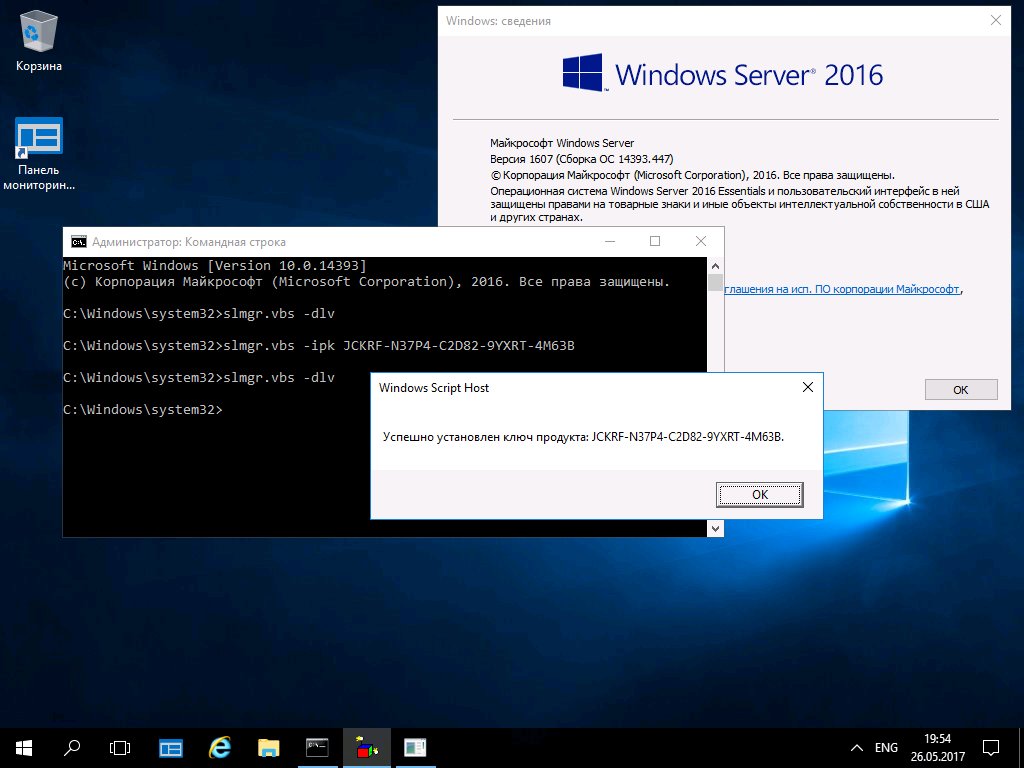This screenshot has height=768, width=1024.
Task: Minimize the Command Prompt window
Action: (x=610, y=242)
